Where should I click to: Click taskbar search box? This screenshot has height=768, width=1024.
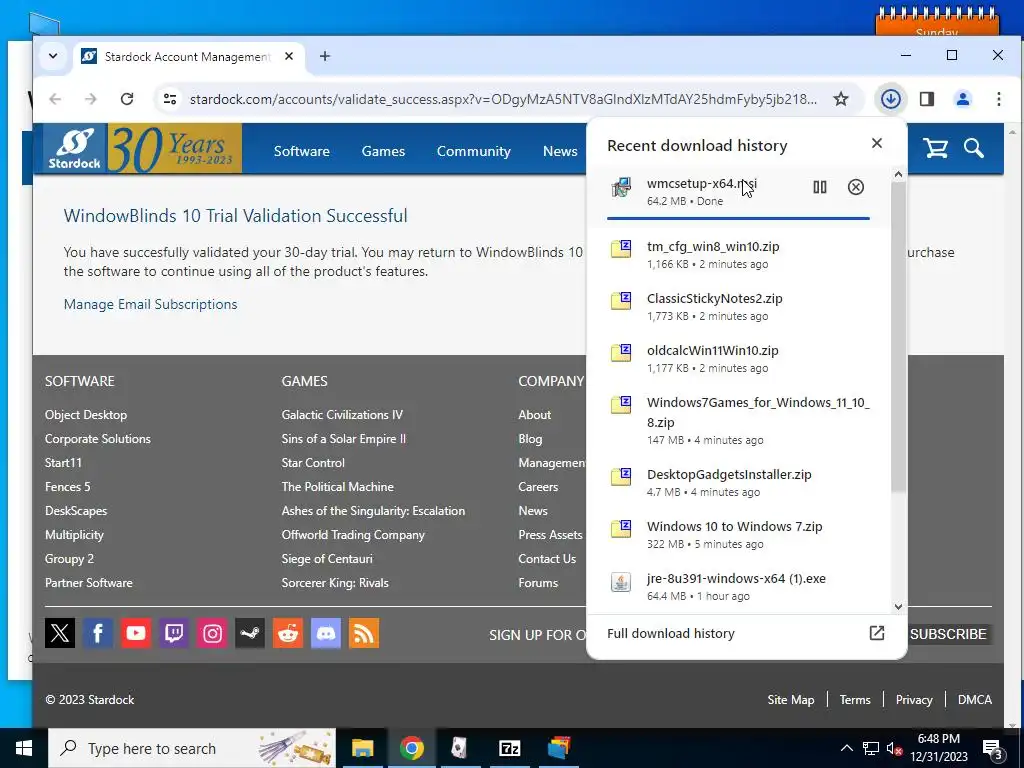click(192, 748)
